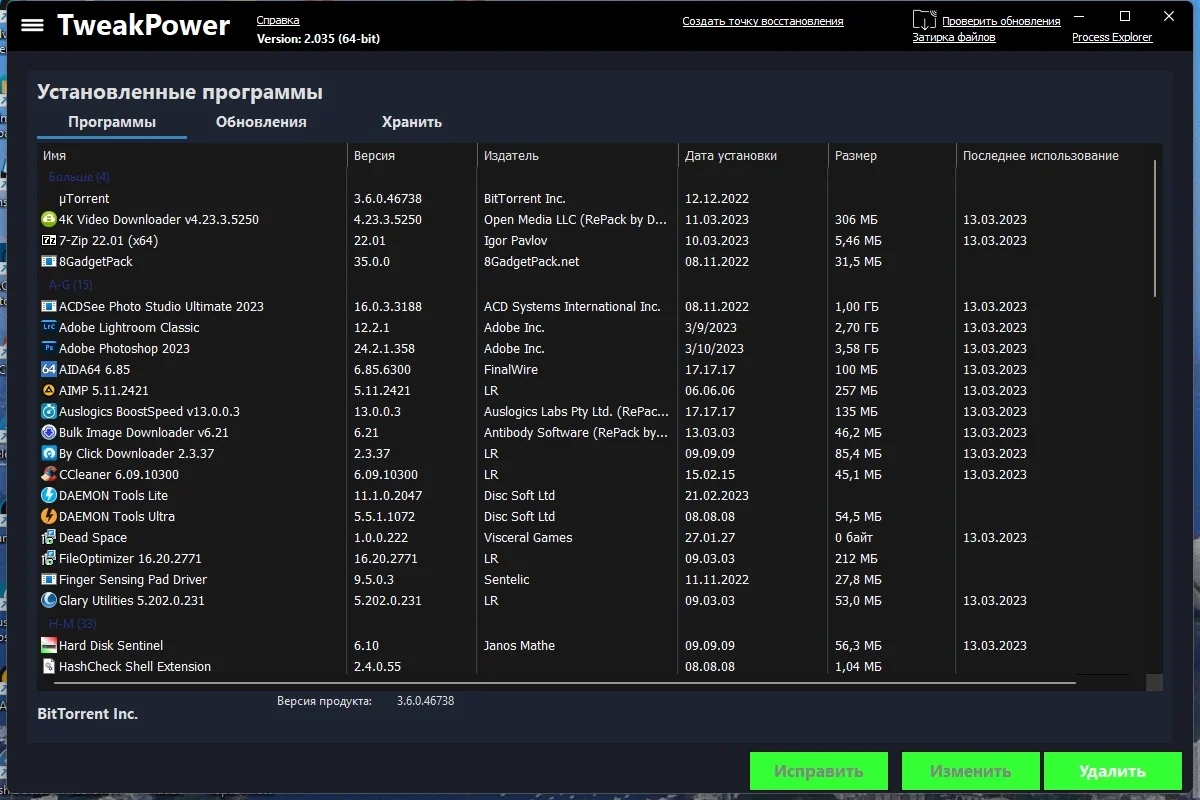The width and height of the screenshot is (1200, 800).
Task: Select 'BitTorrent Inc.' publisher cell
Action: [x=524, y=198]
